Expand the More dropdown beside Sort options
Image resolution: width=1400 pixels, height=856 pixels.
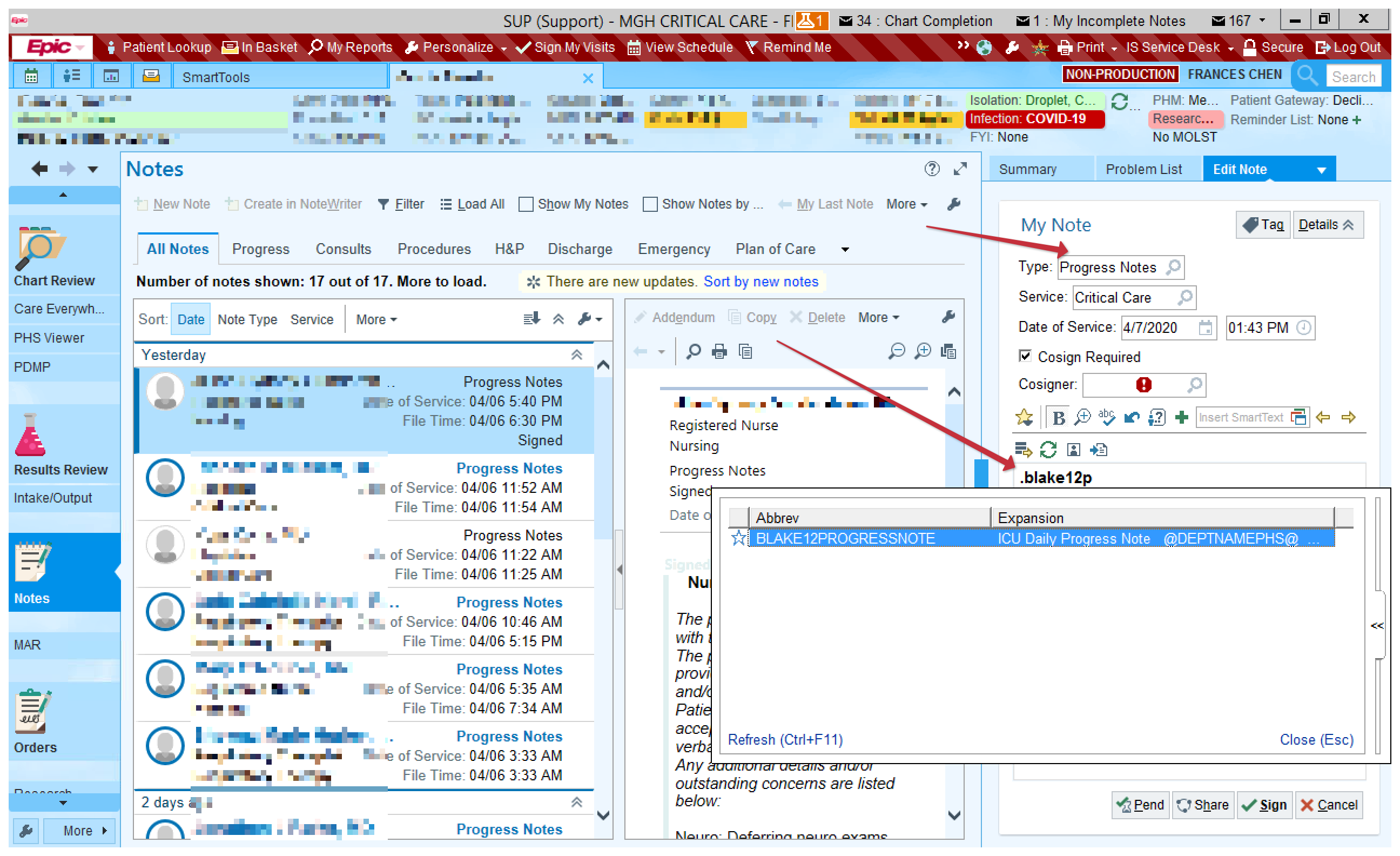[x=375, y=320]
